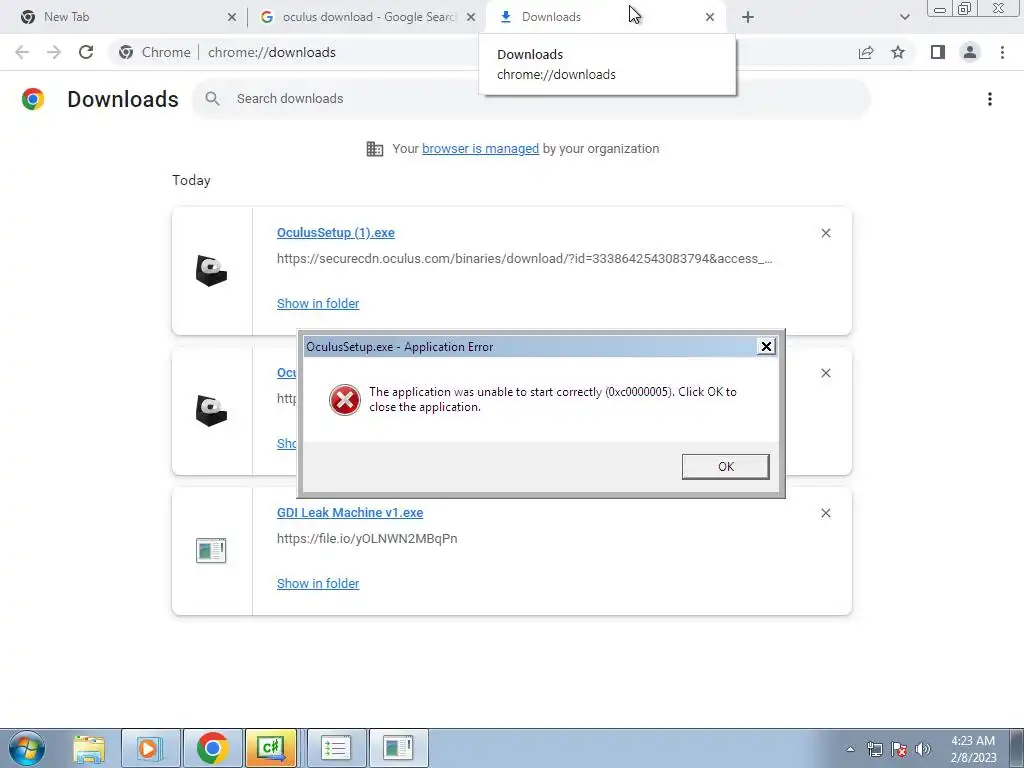The width and height of the screenshot is (1024, 768).
Task: Close the oculus download search tab
Action: pyautogui.click(x=471, y=17)
